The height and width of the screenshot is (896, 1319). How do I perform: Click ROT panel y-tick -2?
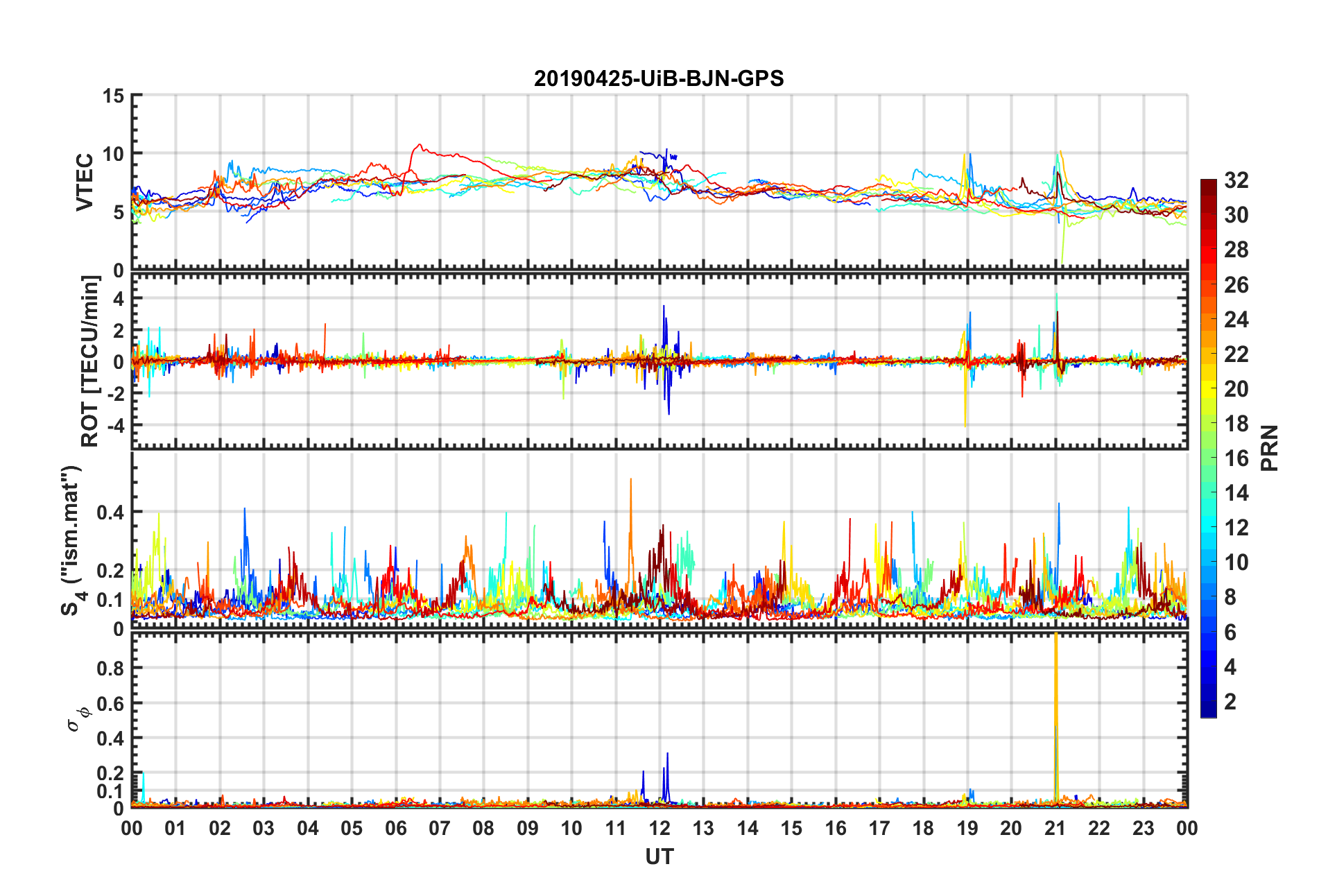[x=115, y=393]
